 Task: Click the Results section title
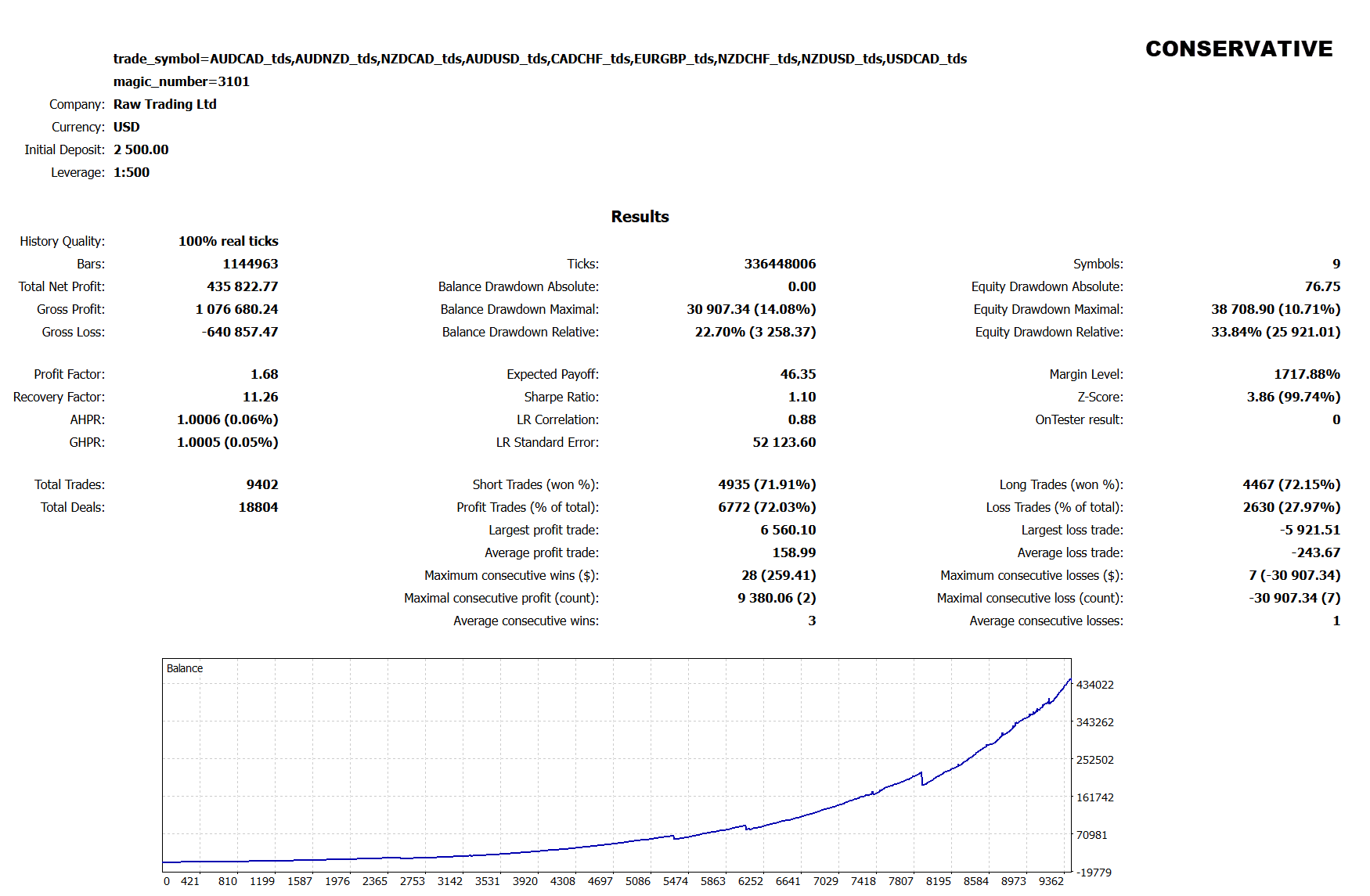tap(640, 217)
